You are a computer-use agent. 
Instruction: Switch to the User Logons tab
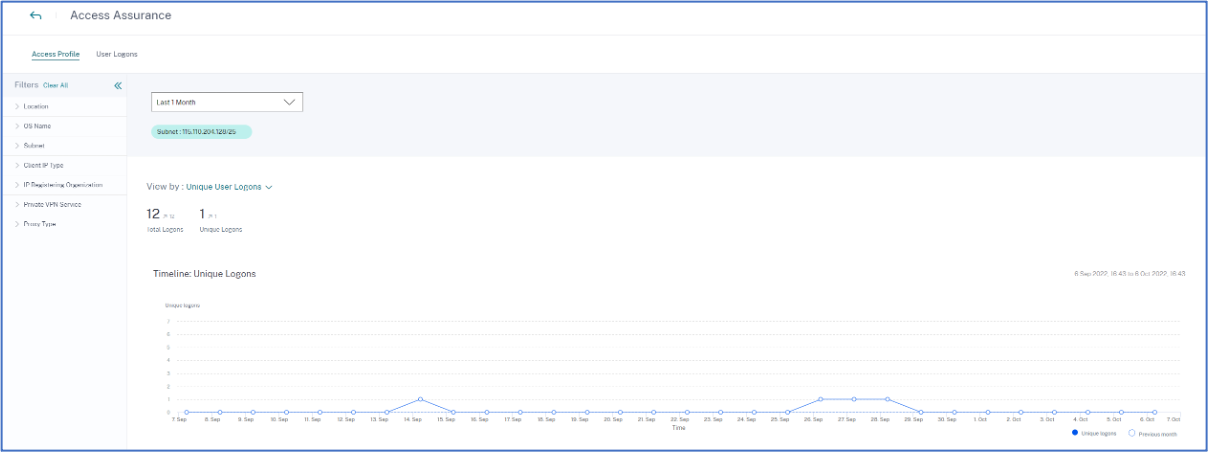coord(117,53)
